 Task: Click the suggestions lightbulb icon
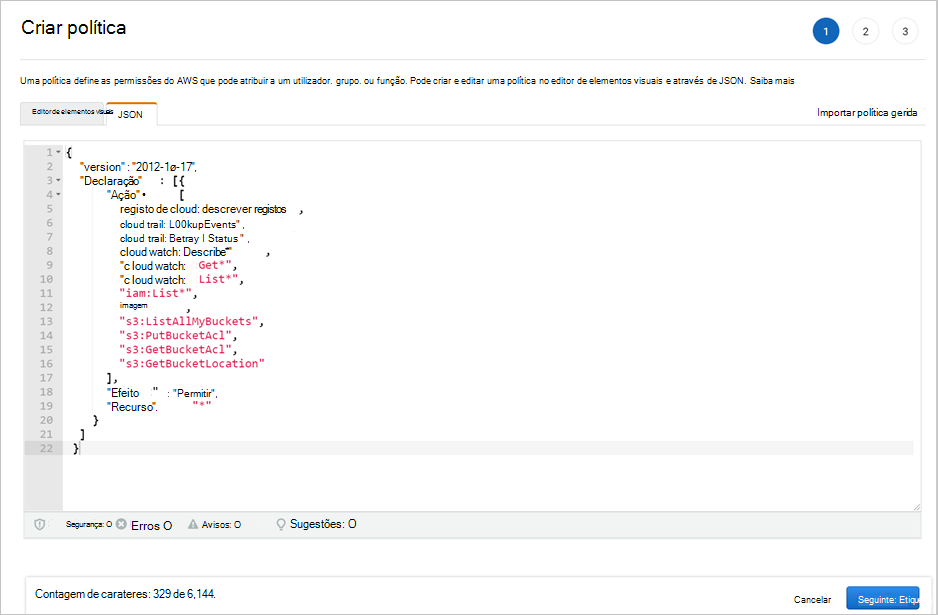(281, 524)
